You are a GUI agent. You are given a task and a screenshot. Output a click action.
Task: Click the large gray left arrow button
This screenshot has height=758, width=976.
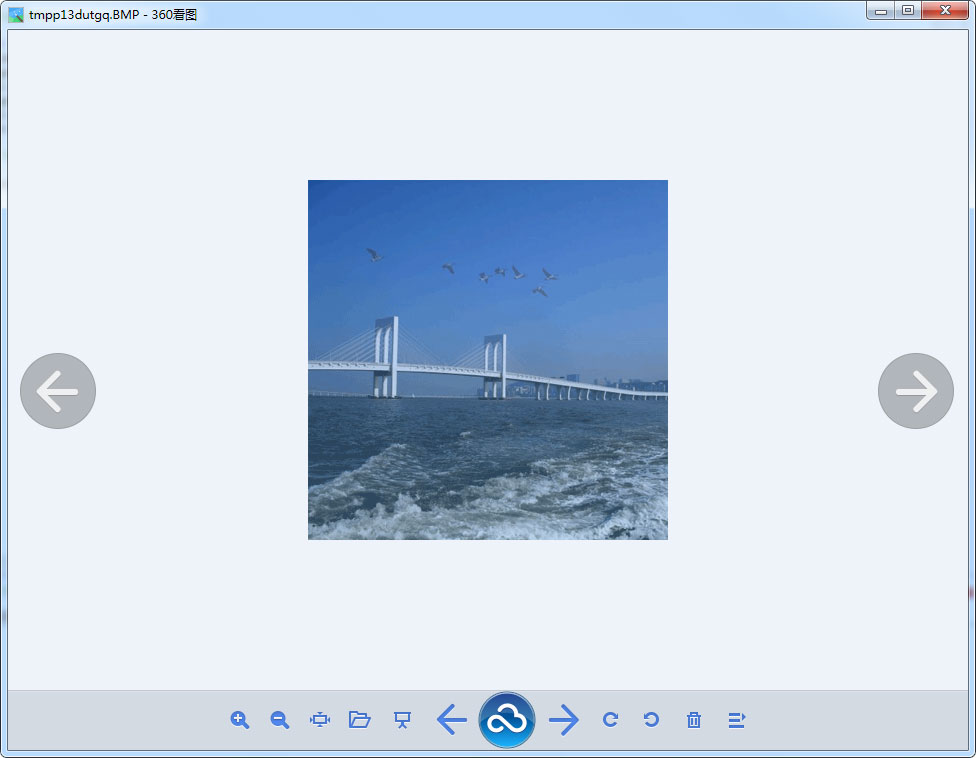point(58,391)
